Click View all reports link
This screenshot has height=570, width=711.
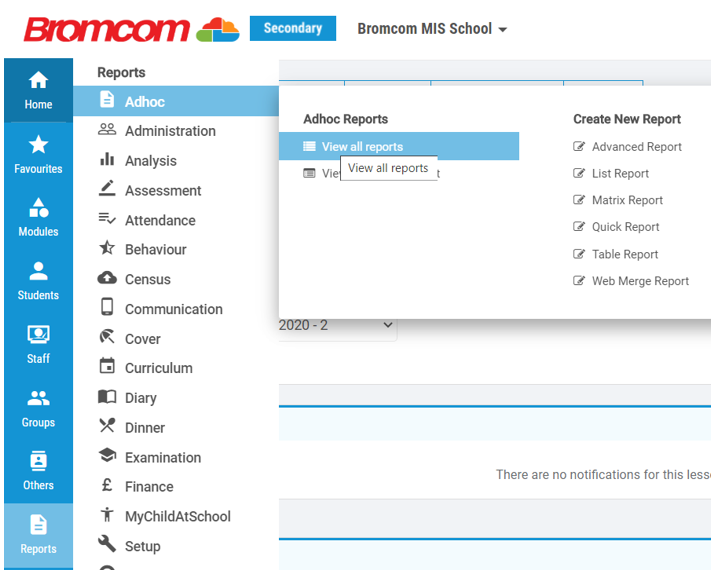(x=362, y=146)
